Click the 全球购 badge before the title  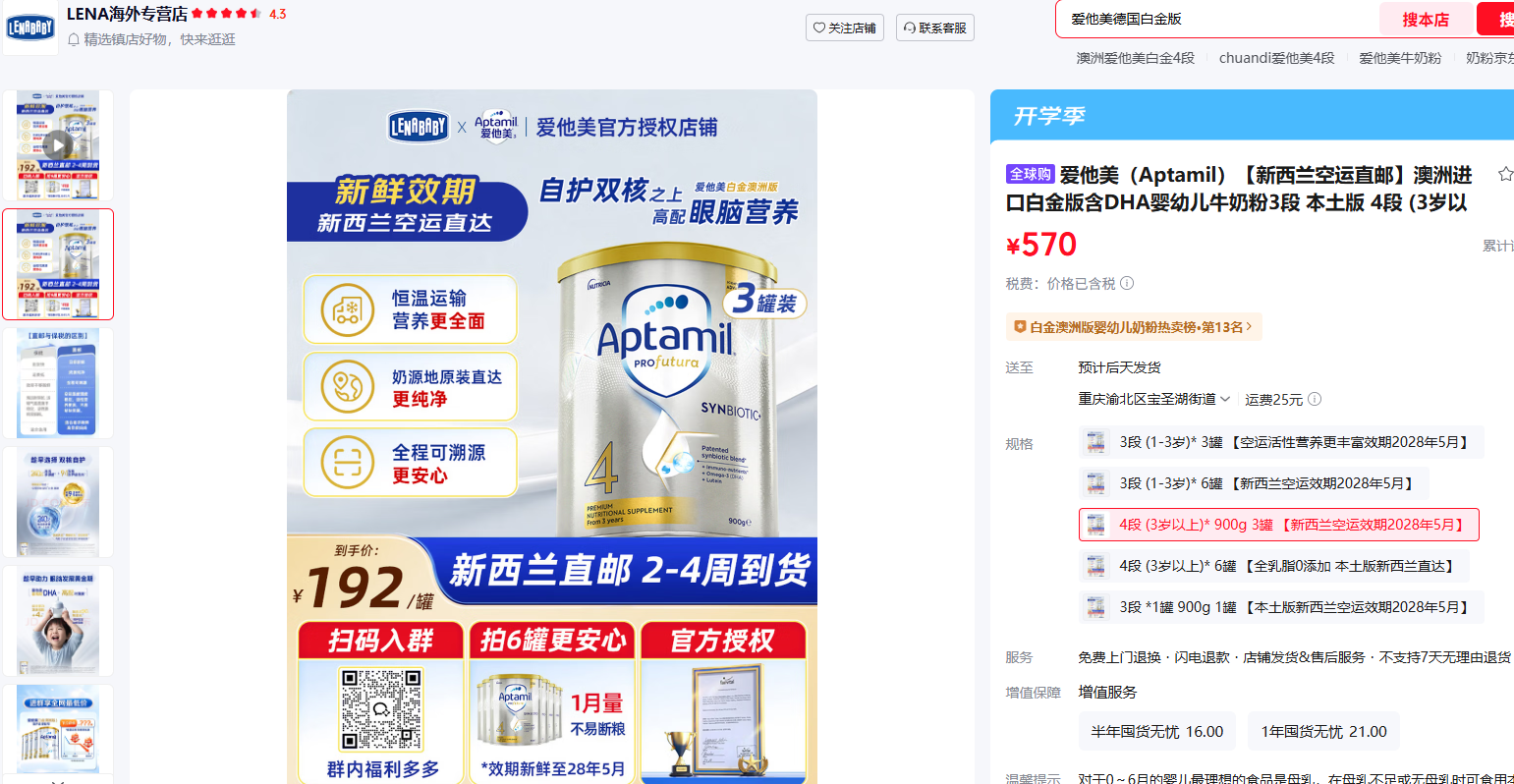[1030, 175]
